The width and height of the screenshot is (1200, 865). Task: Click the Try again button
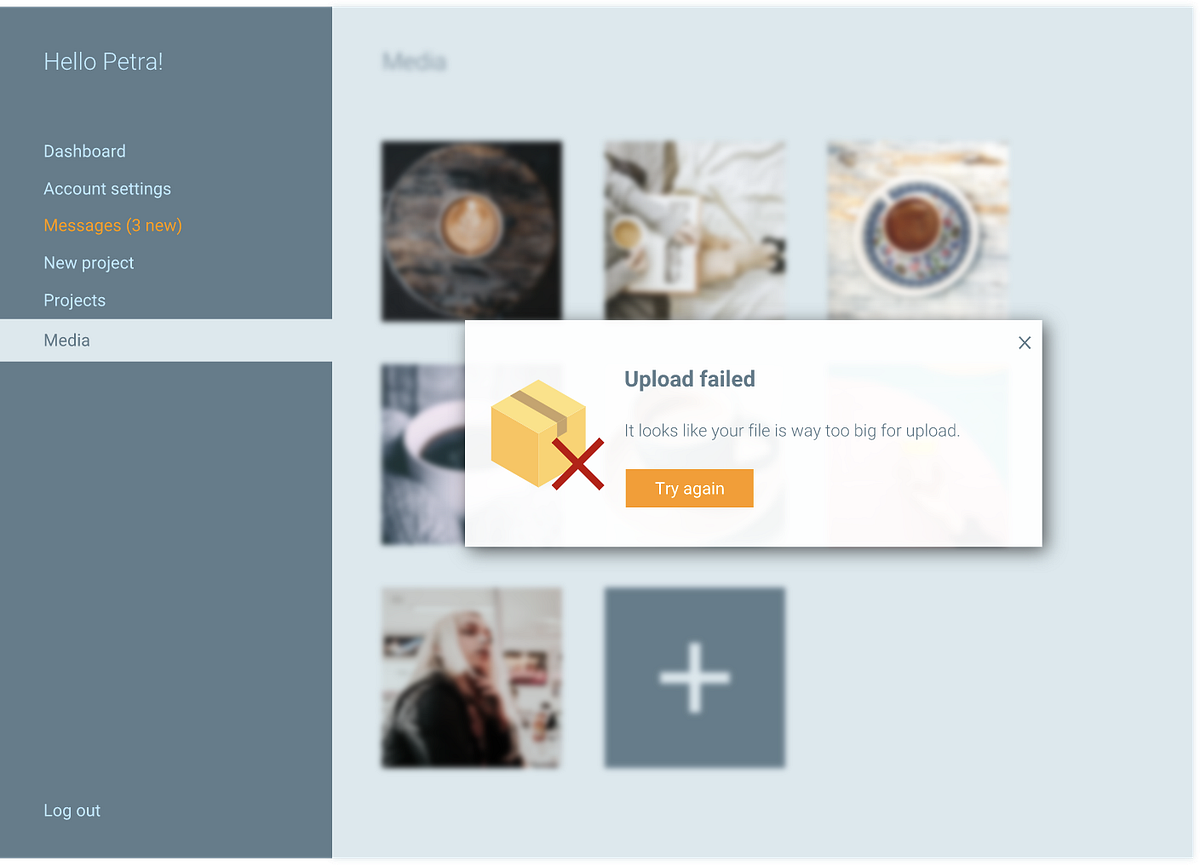pos(689,488)
